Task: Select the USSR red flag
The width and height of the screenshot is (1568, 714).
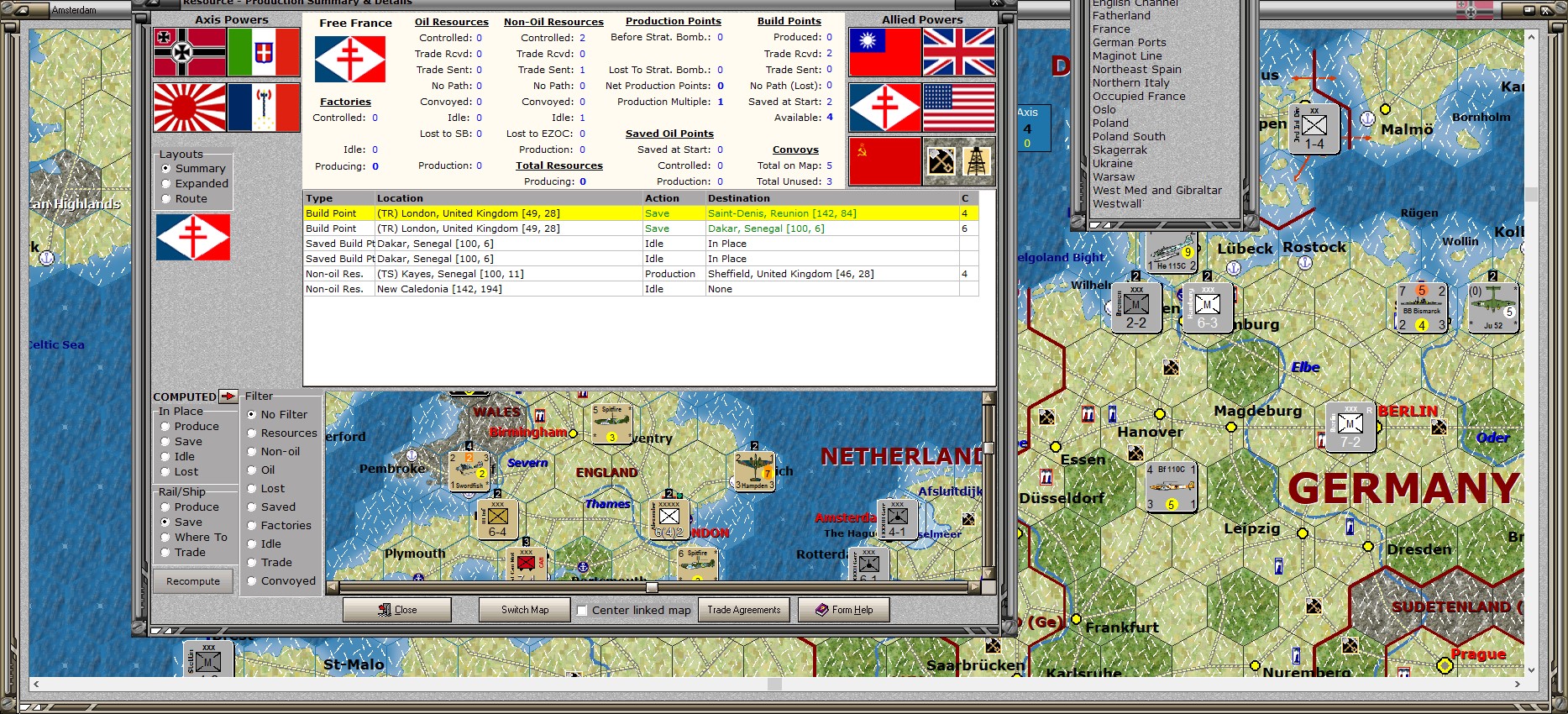Action: 885,161
